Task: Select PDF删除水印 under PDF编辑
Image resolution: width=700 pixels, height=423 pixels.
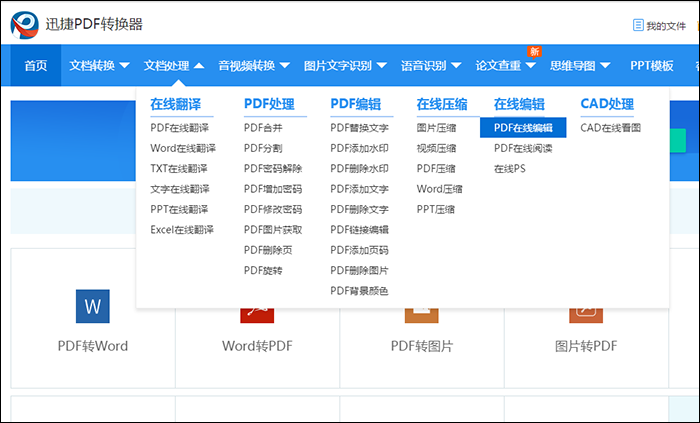Action: pos(359,169)
